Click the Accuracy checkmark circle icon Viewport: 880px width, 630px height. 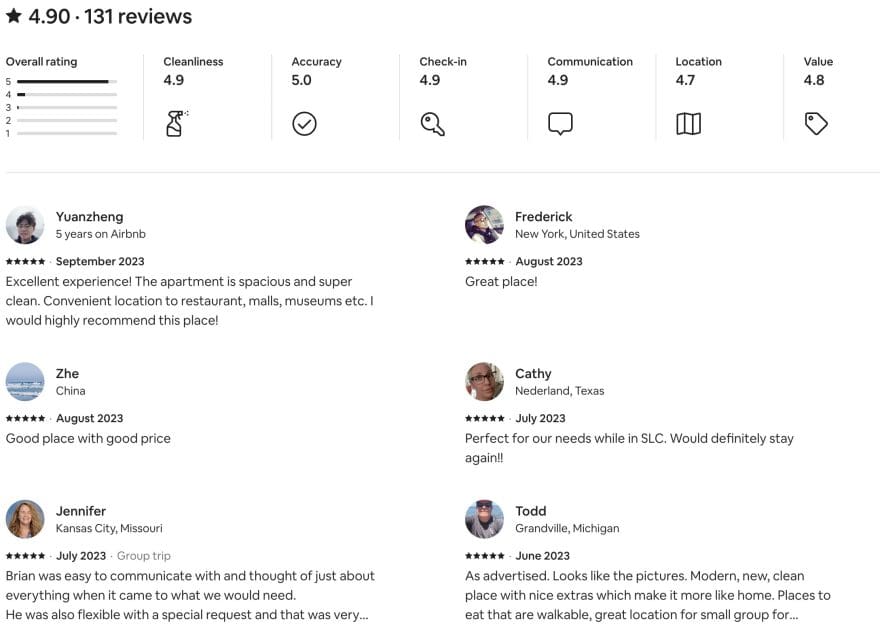click(304, 124)
